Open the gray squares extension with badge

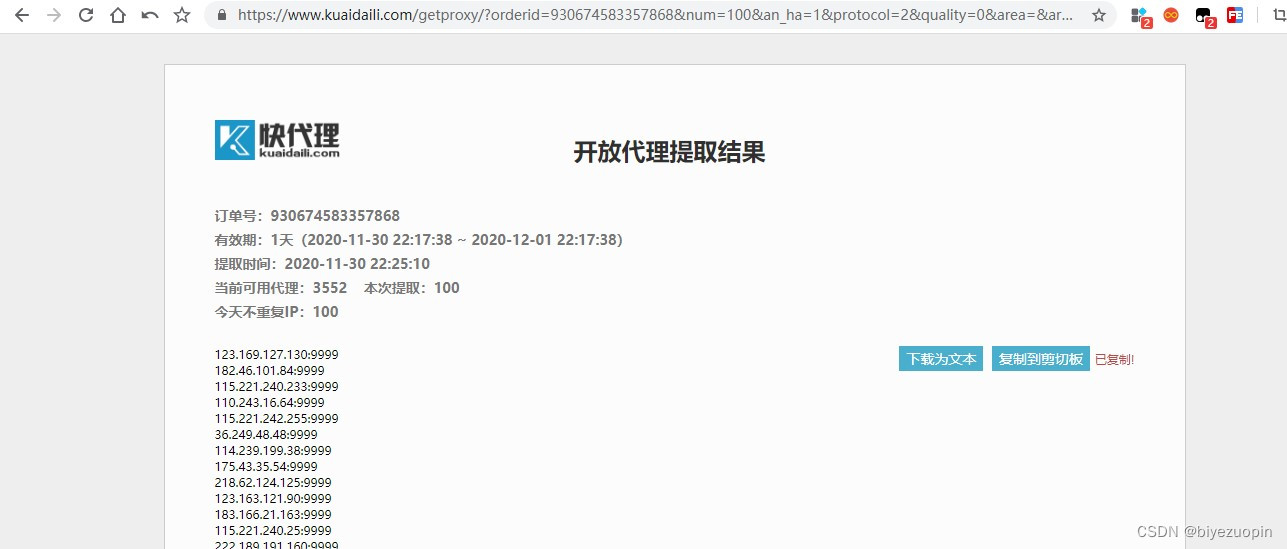(1140, 16)
